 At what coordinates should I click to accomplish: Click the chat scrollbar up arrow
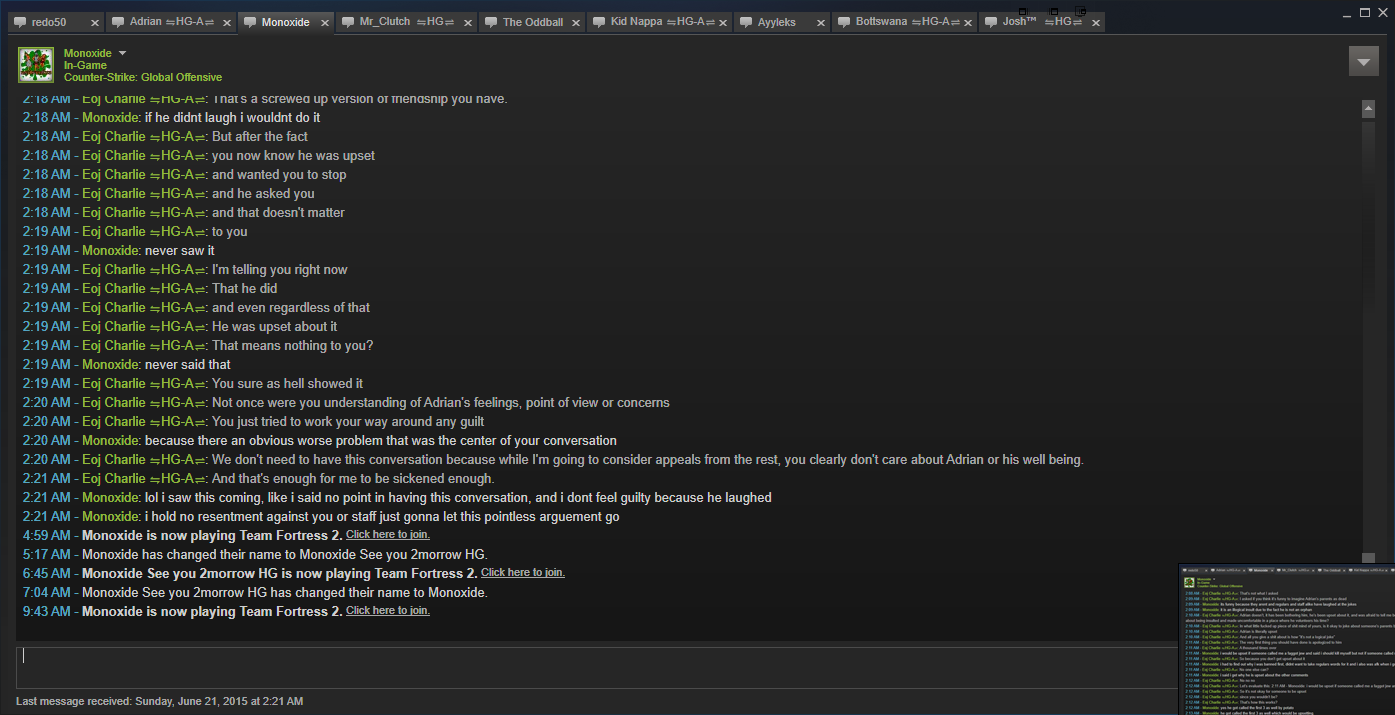coord(1368,107)
